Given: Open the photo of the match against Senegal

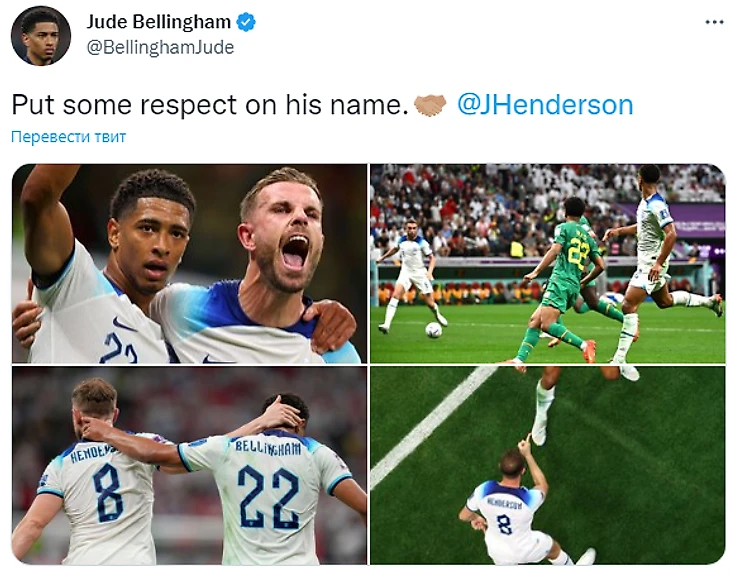Looking at the screenshot, I should coord(548,264).
